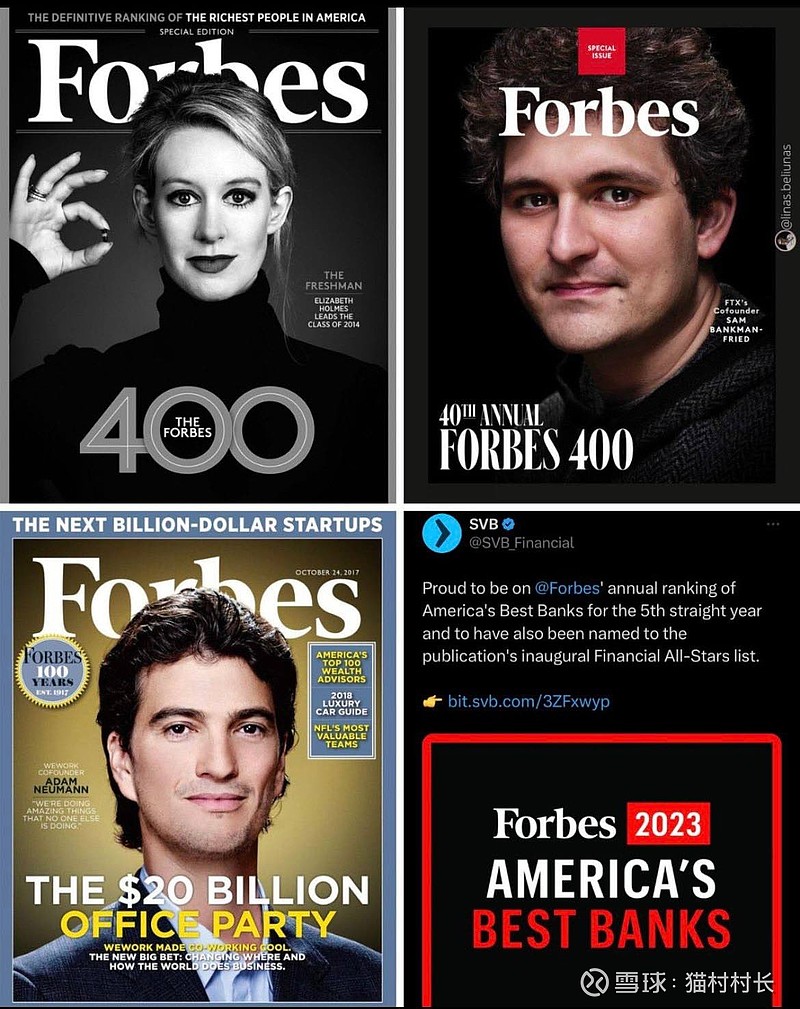Select the Elizabeth Holmes Forbes 400 cover
Screen dimensions: 800x1009
(198, 255)
